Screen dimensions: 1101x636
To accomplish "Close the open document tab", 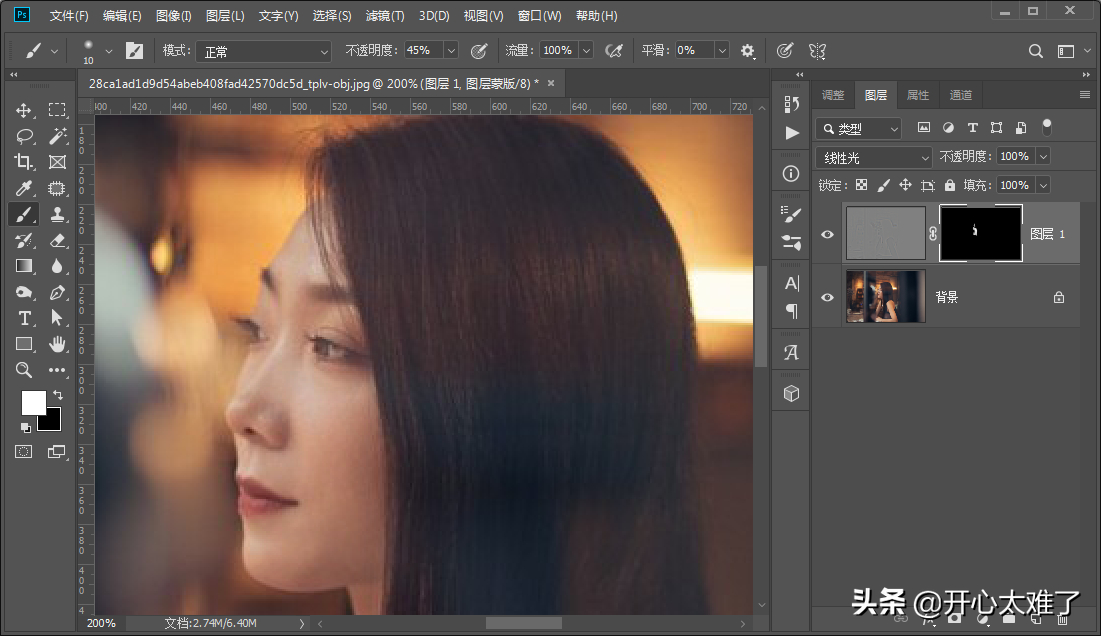I will (x=550, y=83).
